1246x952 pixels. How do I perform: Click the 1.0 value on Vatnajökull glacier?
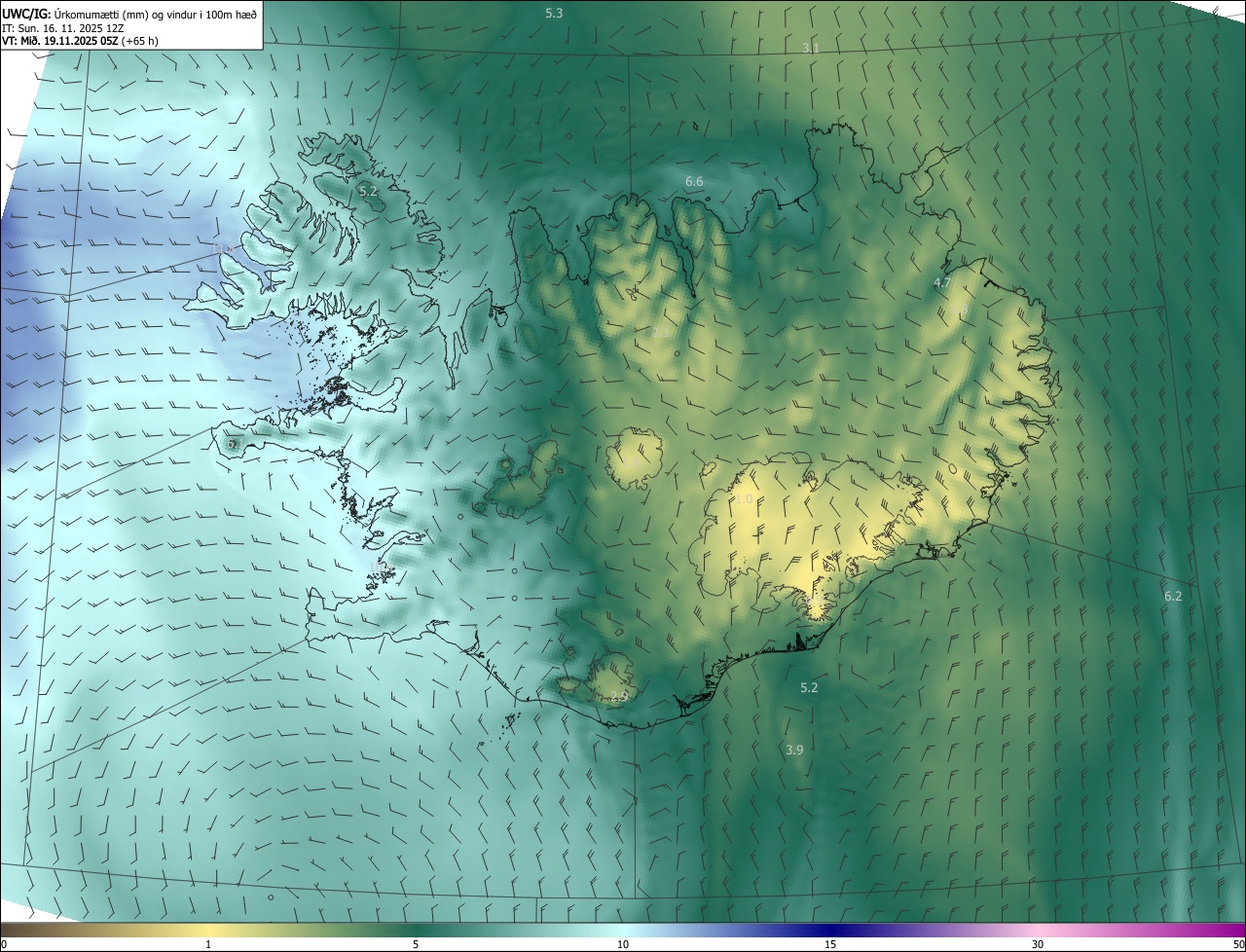744,498
